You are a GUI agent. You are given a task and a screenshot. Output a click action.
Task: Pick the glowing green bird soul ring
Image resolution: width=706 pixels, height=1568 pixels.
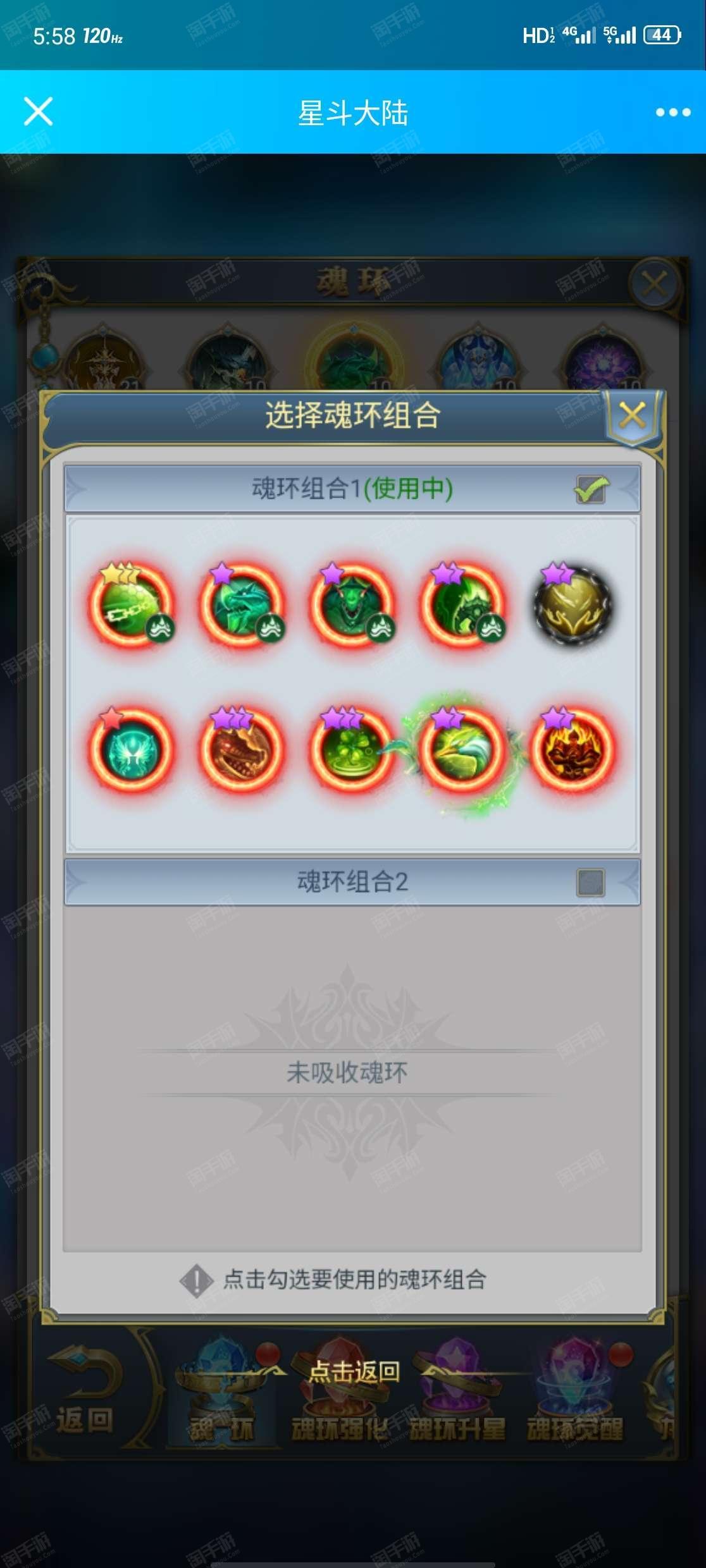[462, 750]
